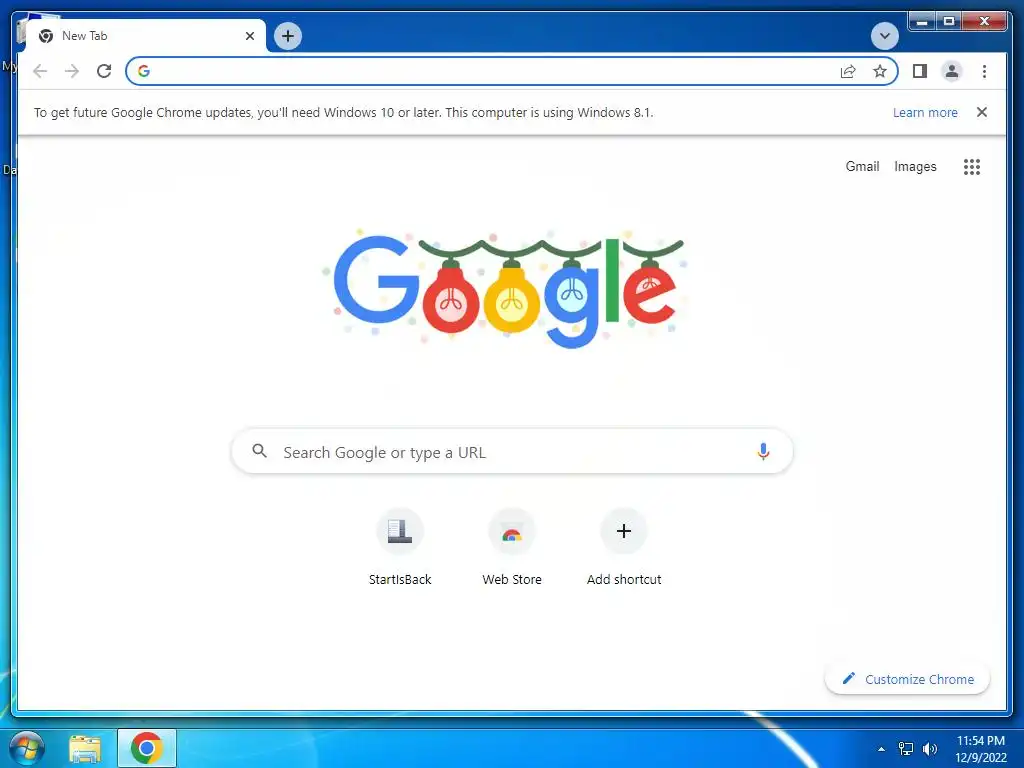Screen dimensions: 1024x768
Task: Click the holiday Google doodle
Action: pyautogui.click(x=504, y=287)
